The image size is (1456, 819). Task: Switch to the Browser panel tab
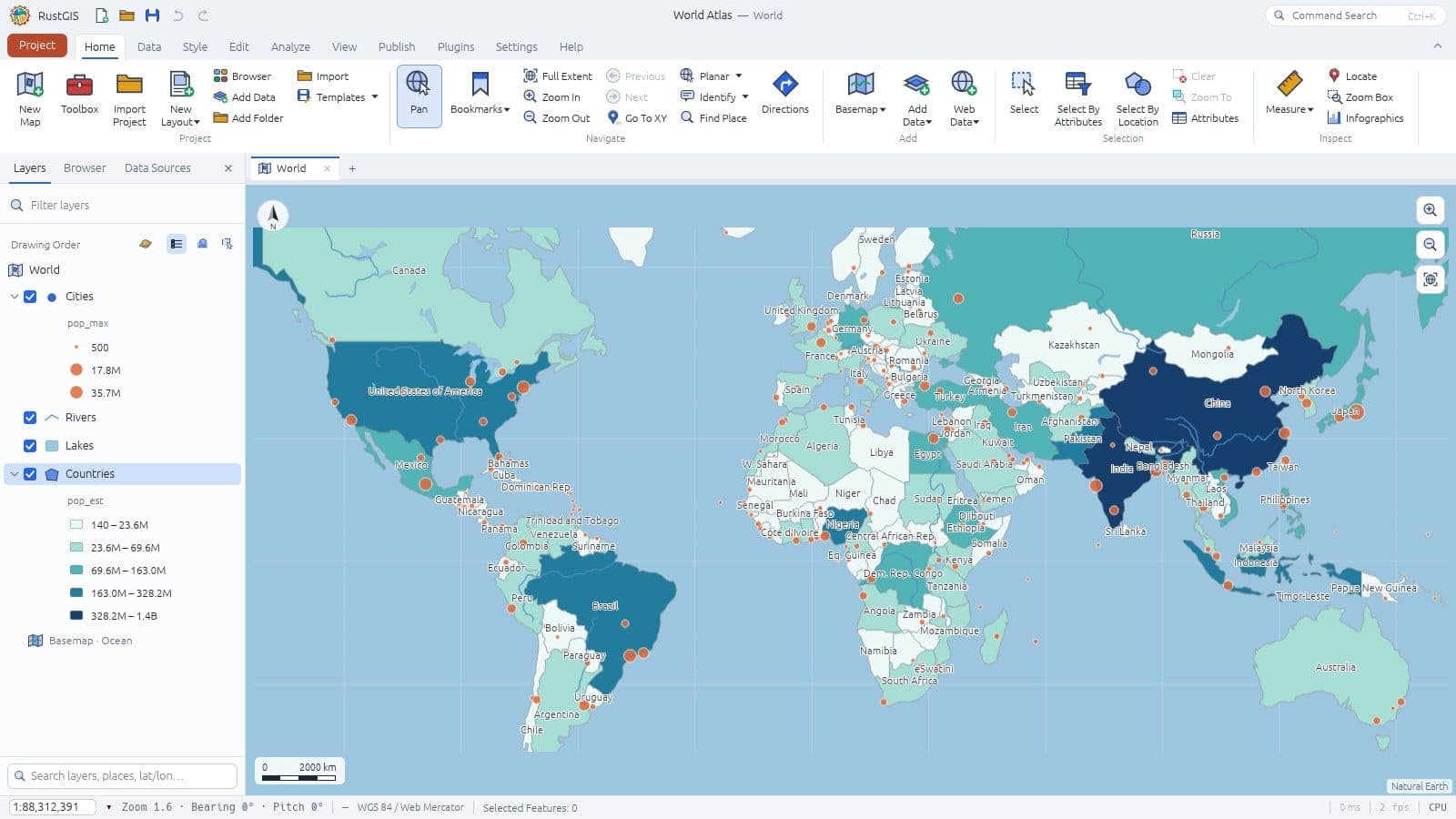tap(85, 168)
